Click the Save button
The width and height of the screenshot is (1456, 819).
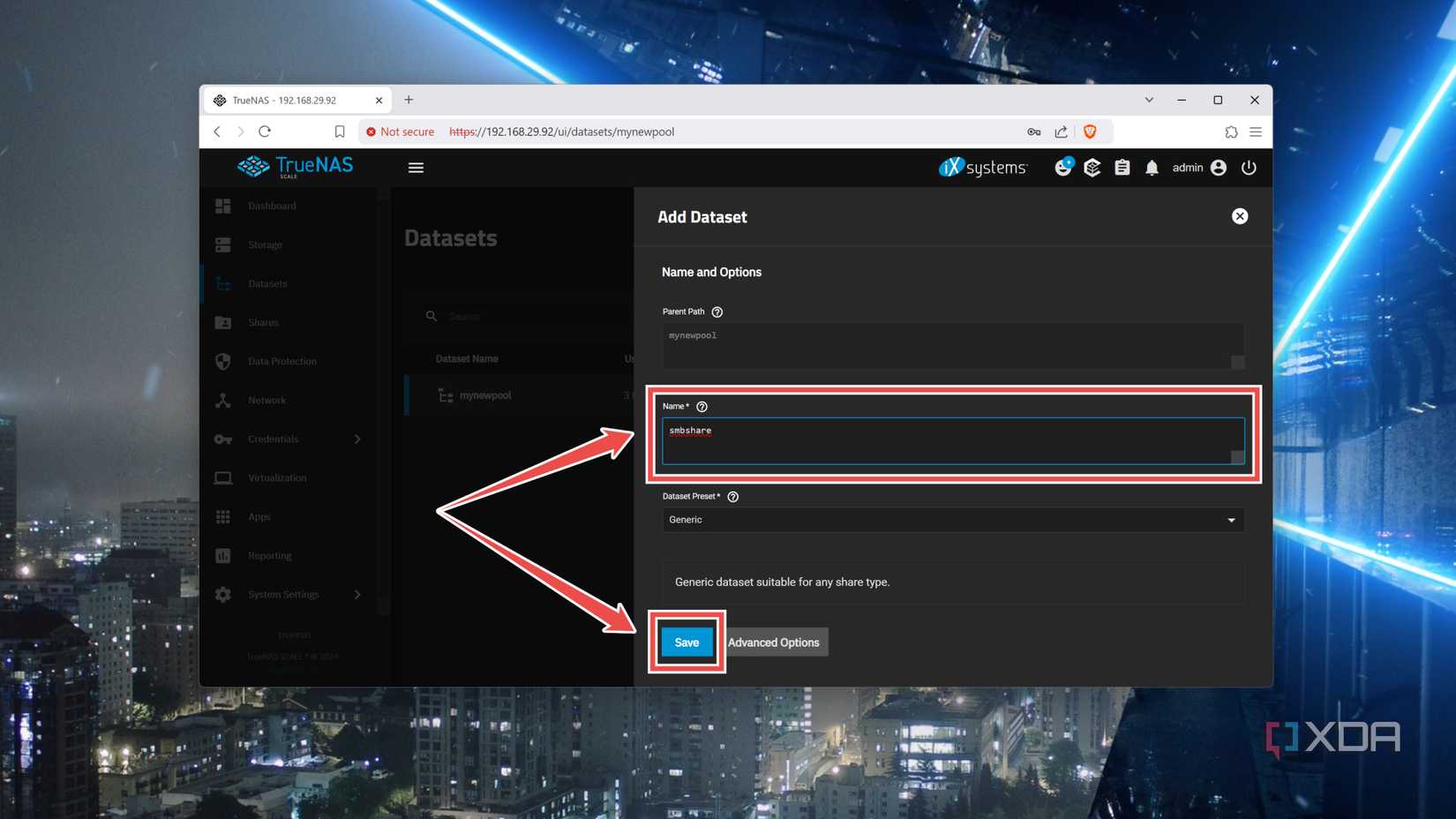[x=687, y=642]
